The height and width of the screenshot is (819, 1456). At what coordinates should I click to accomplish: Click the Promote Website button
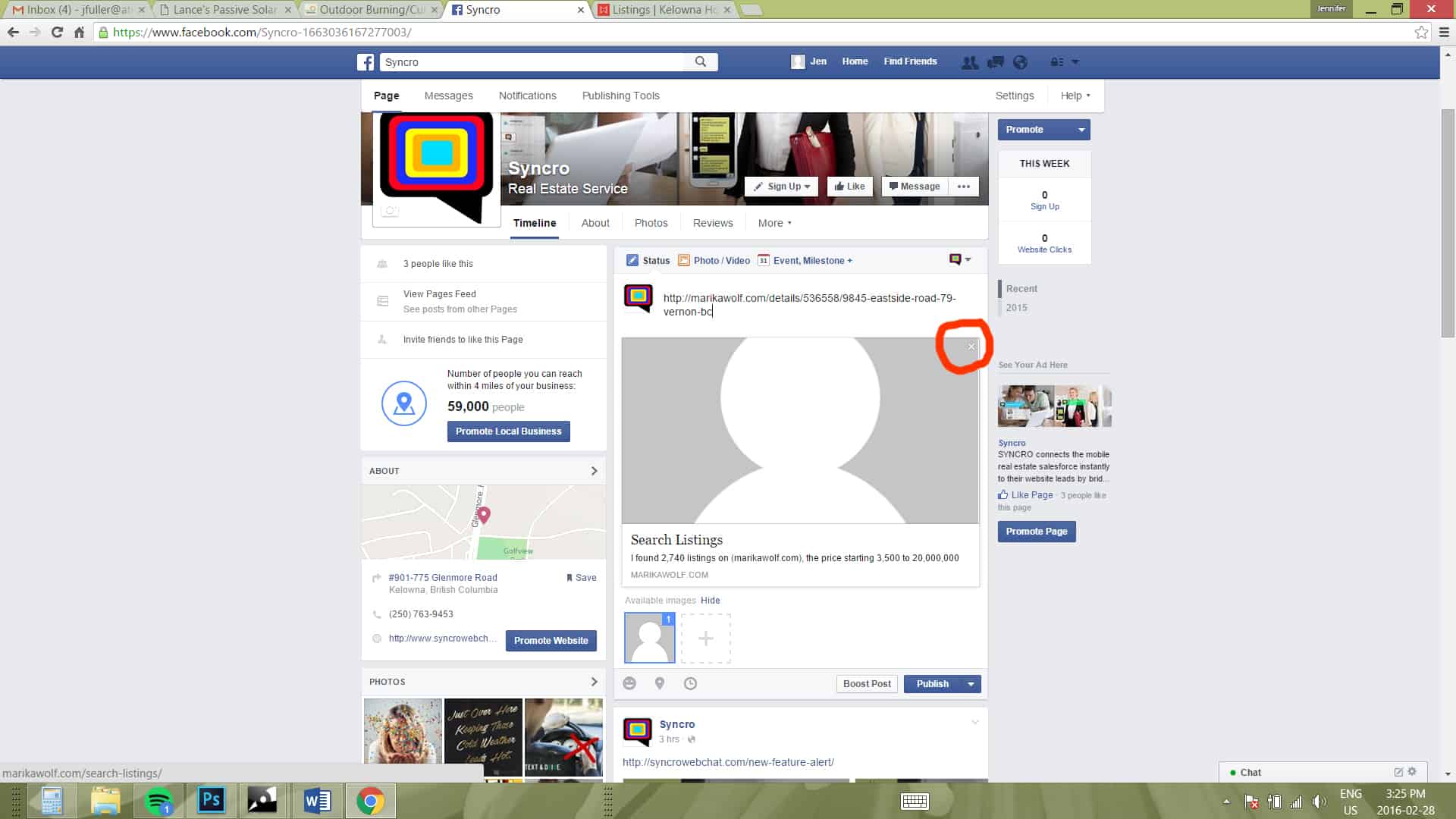pyautogui.click(x=551, y=641)
